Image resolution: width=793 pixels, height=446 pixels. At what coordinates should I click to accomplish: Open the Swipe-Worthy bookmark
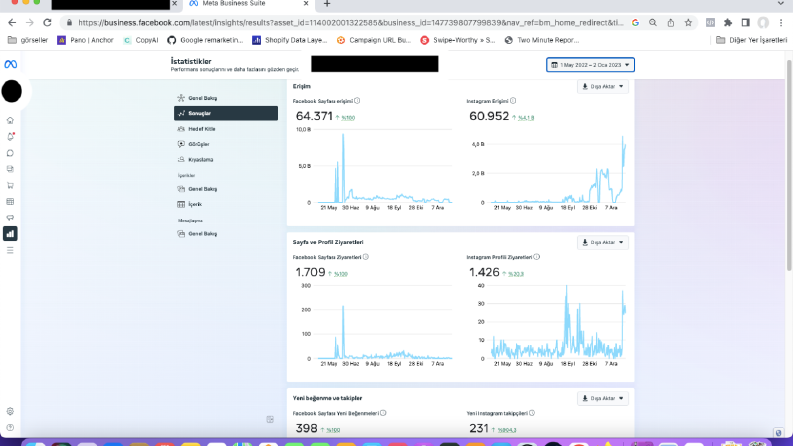point(458,40)
